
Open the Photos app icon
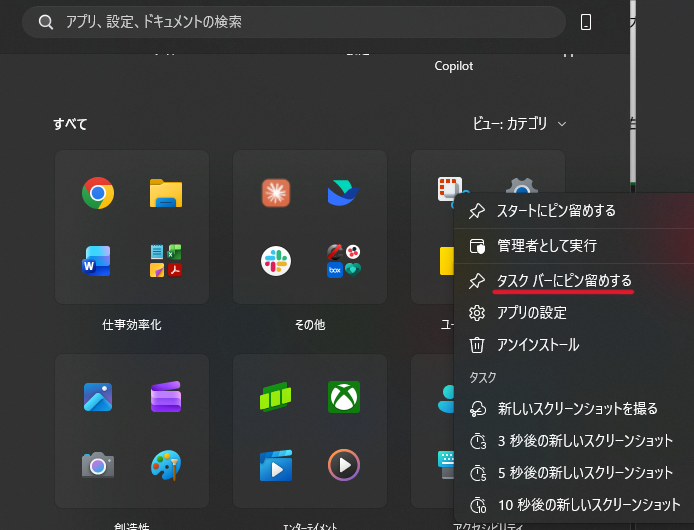(x=98, y=397)
